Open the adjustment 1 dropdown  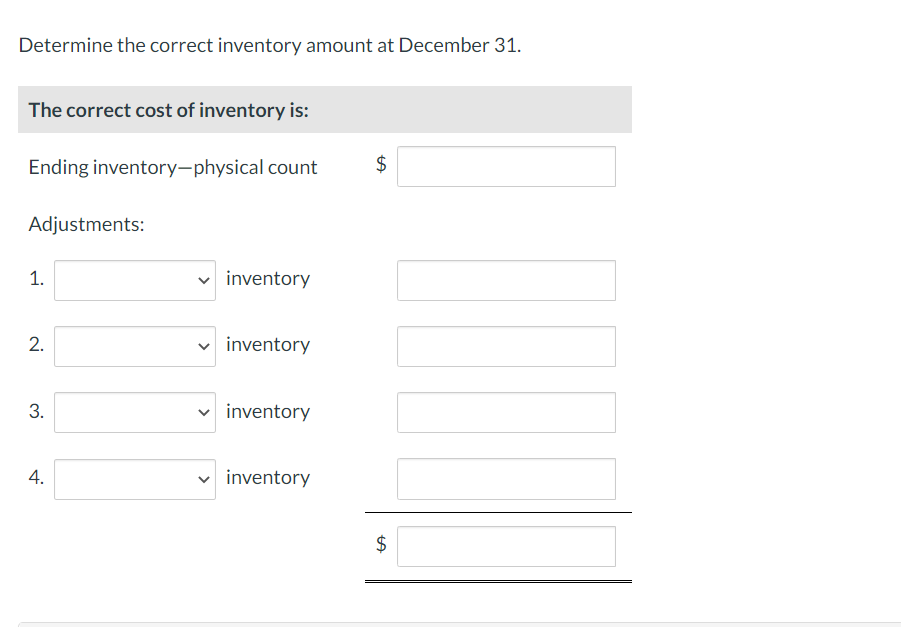pos(135,280)
